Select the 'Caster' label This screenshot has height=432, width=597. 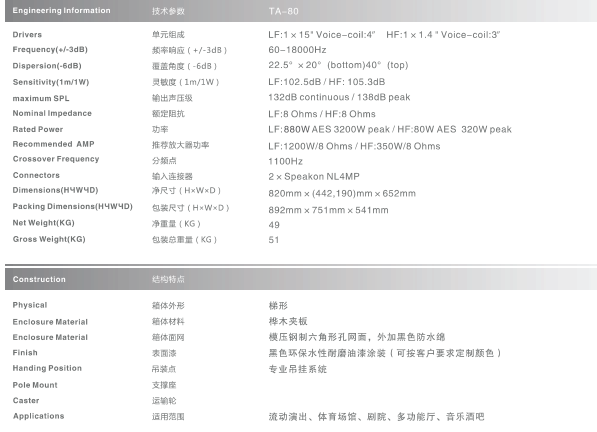(26, 401)
